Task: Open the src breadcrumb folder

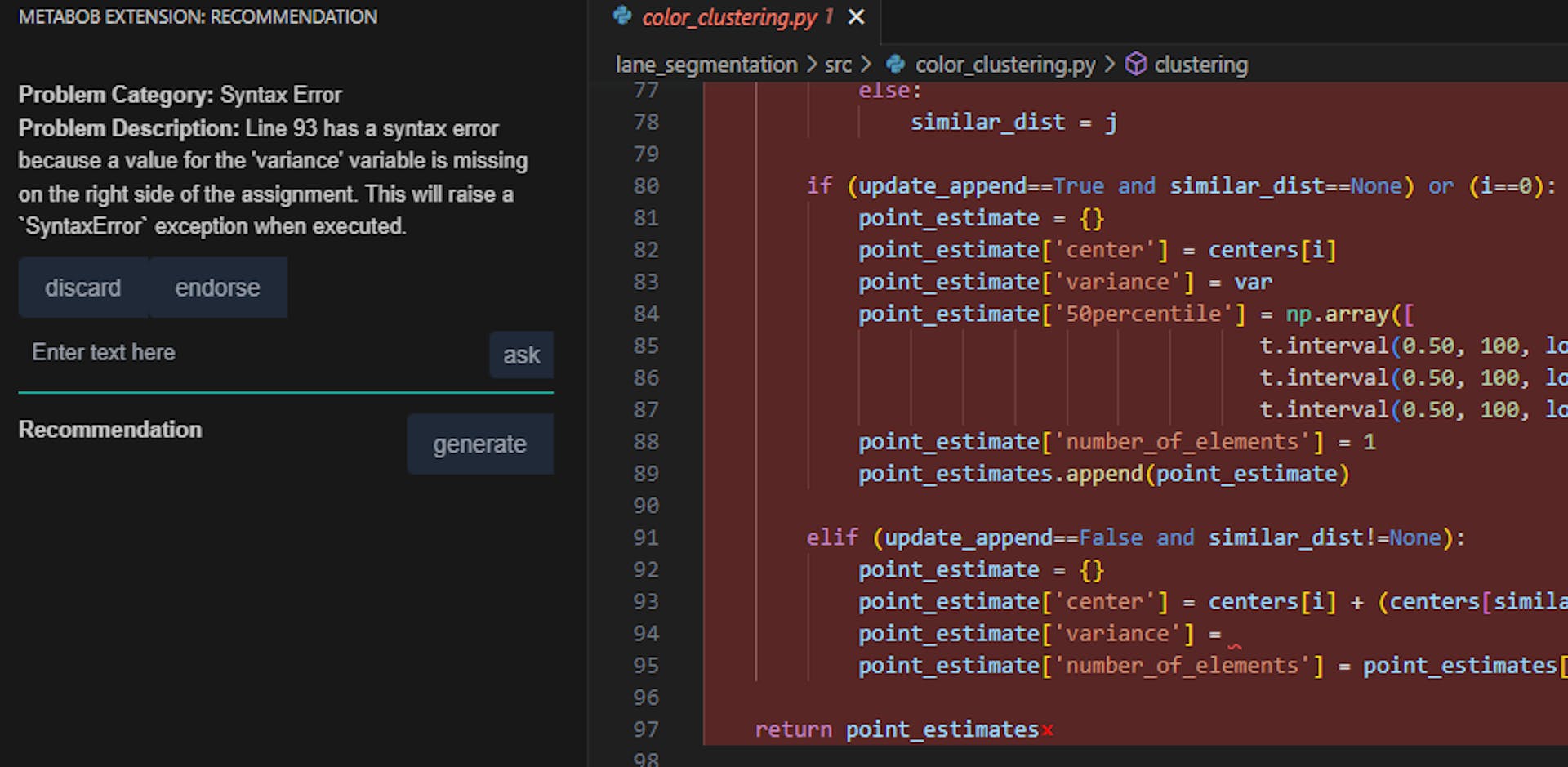Action: click(x=838, y=65)
